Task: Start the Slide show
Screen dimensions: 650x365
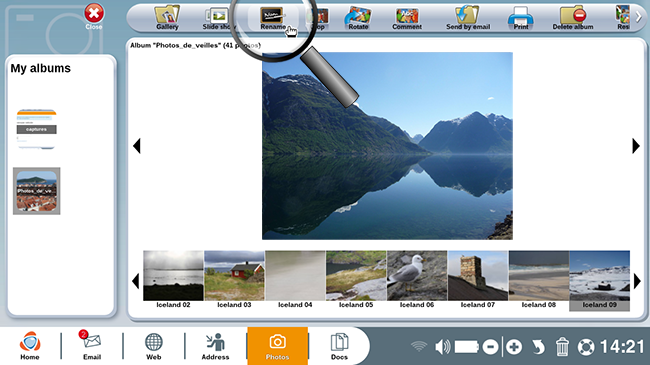Action: click(218, 18)
